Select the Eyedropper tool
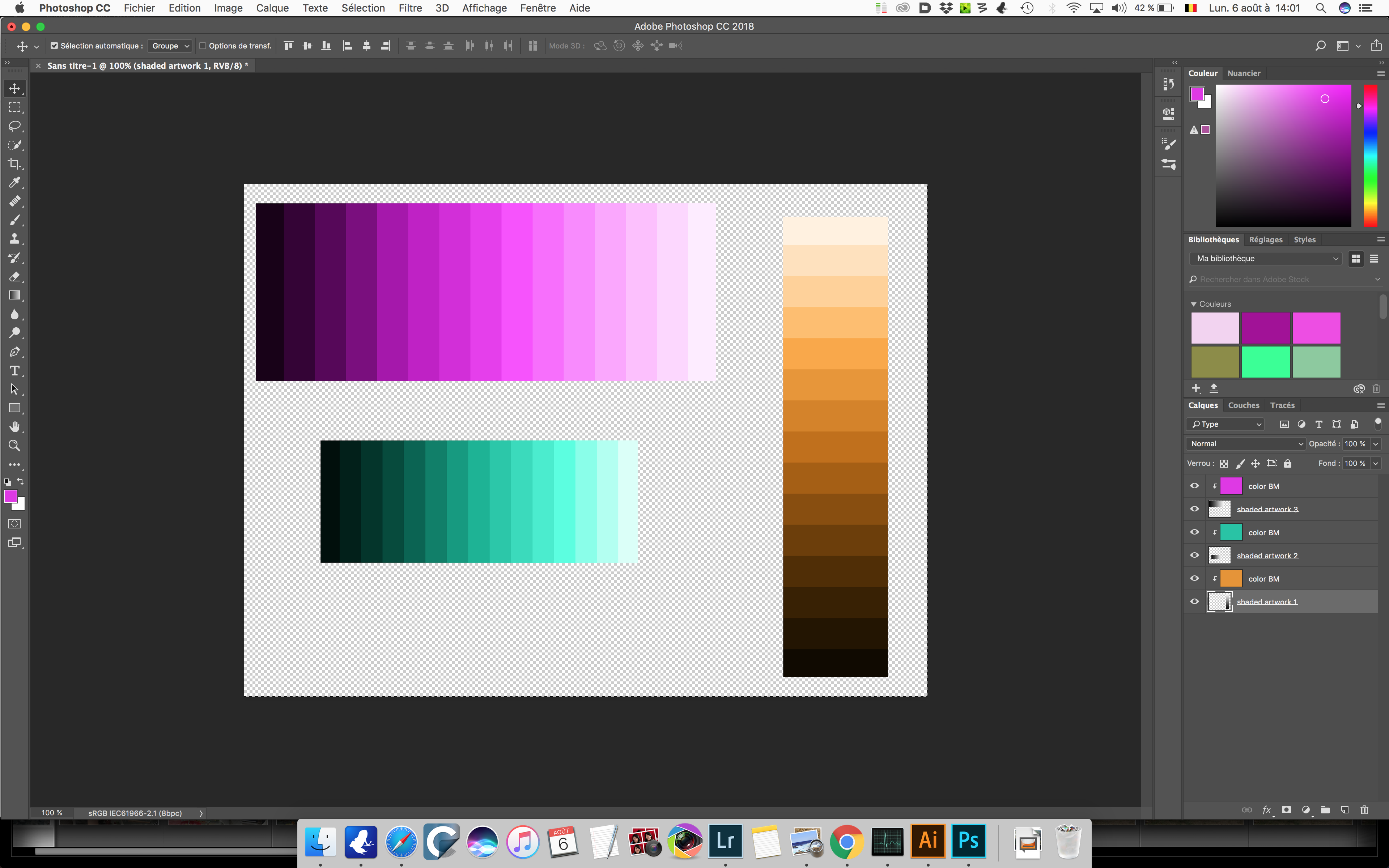The width and height of the screenshot is (1389, 868). coord(14,183)
